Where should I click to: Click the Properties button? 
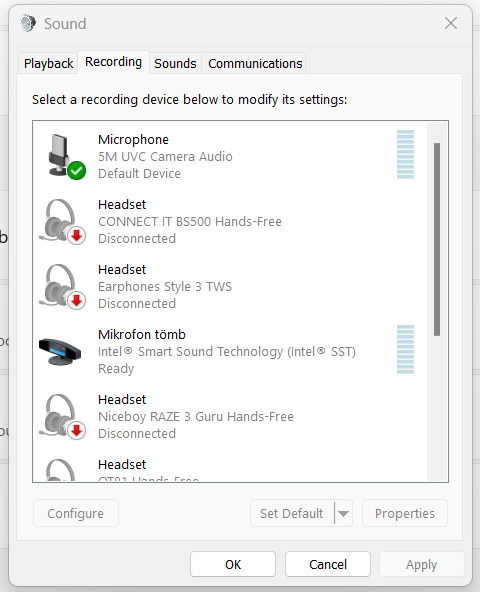click(405, 513)
